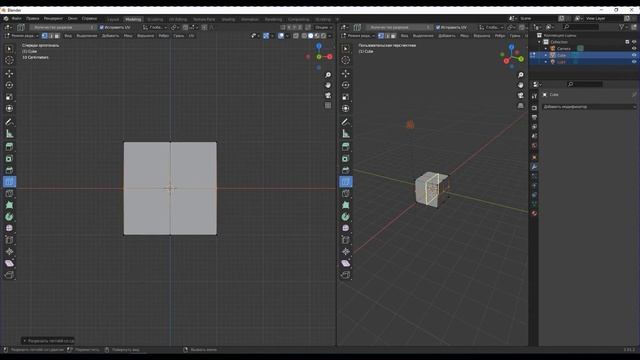The width and height of the screenshot is (640, 360).
Task: Select the Rip Region tool in left viewport
Action: [x=9, y=275]
